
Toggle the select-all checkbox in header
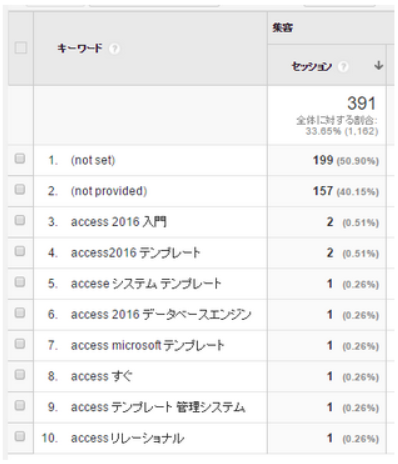(x=21, y=48)
